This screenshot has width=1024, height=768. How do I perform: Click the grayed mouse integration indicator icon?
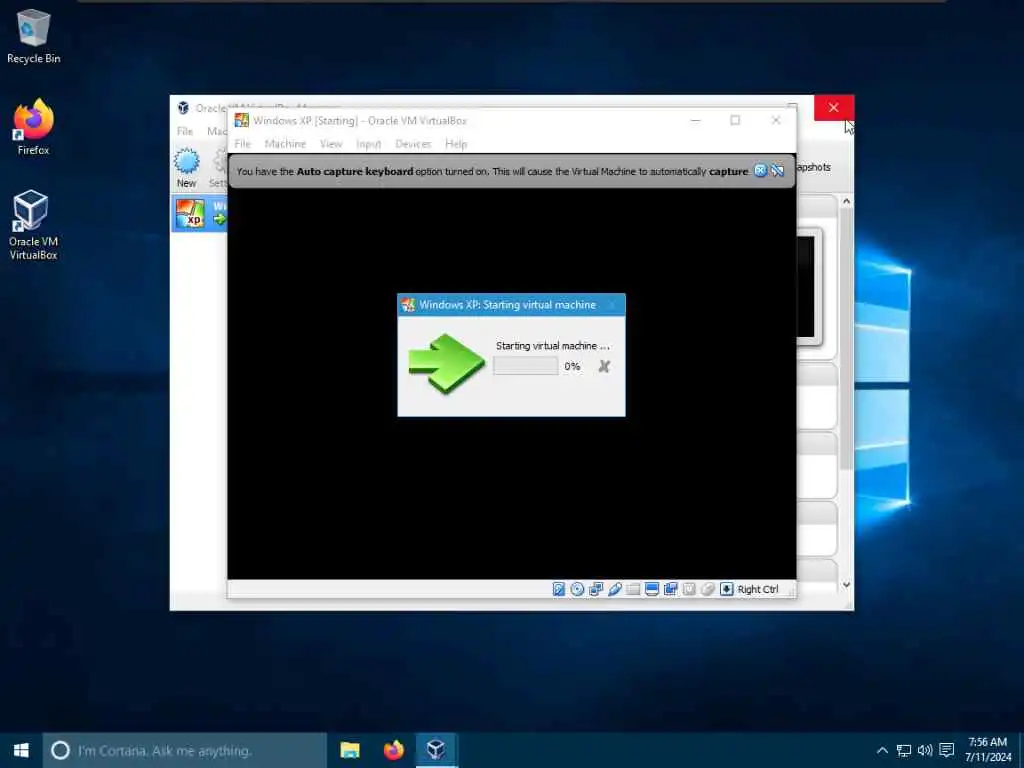pos(707,589)
